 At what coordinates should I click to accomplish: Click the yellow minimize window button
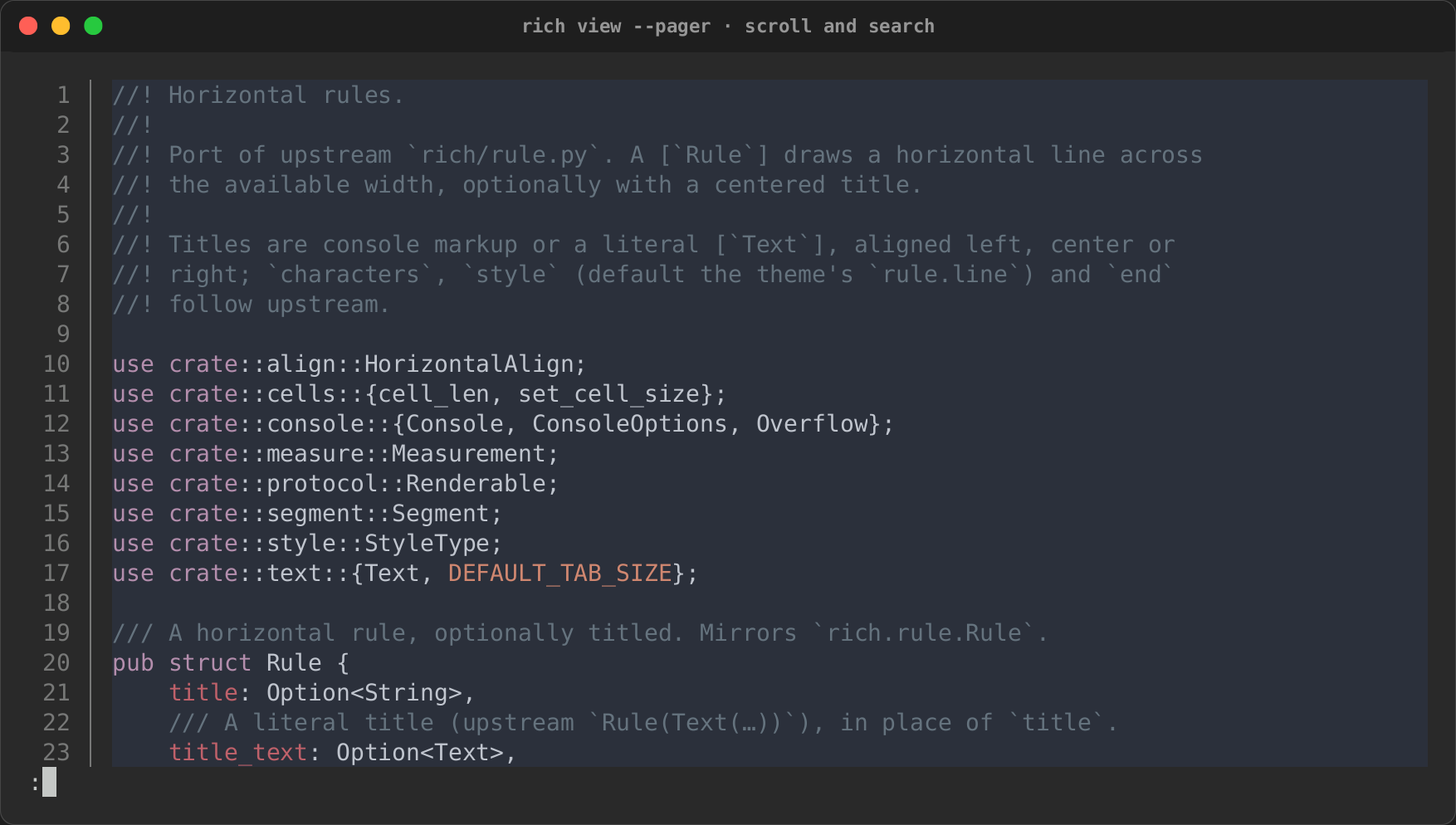coord(61,26)
